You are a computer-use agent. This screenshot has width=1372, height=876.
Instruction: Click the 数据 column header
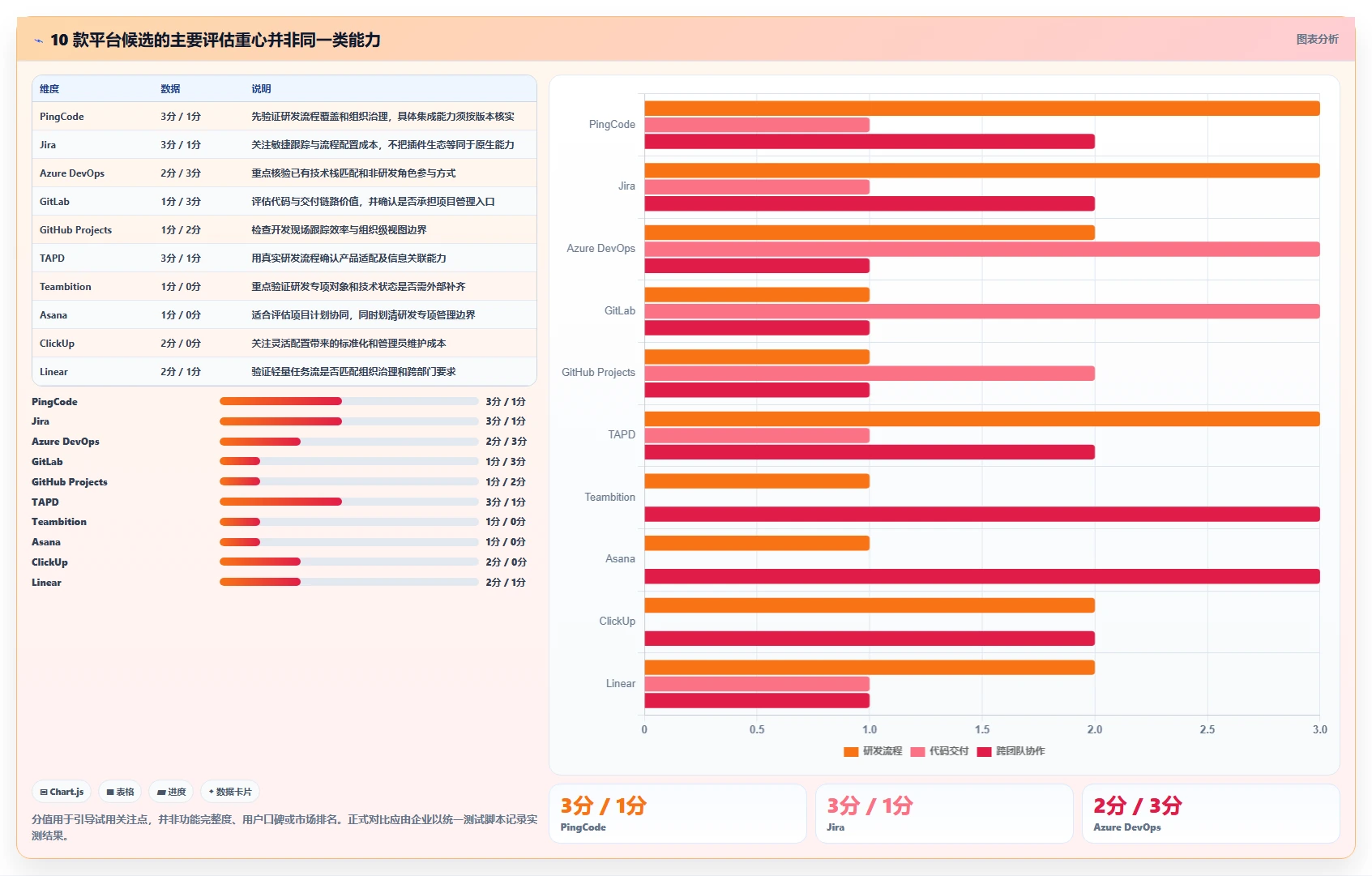[170, 89]
